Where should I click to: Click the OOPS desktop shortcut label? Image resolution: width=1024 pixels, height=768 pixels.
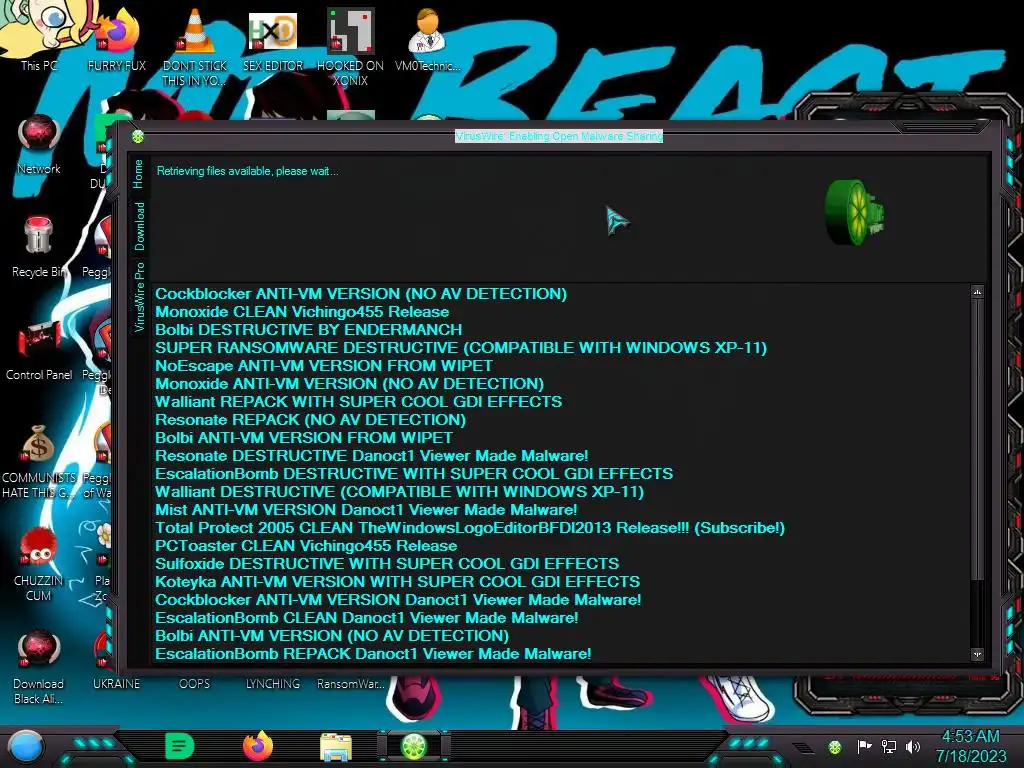195,684
